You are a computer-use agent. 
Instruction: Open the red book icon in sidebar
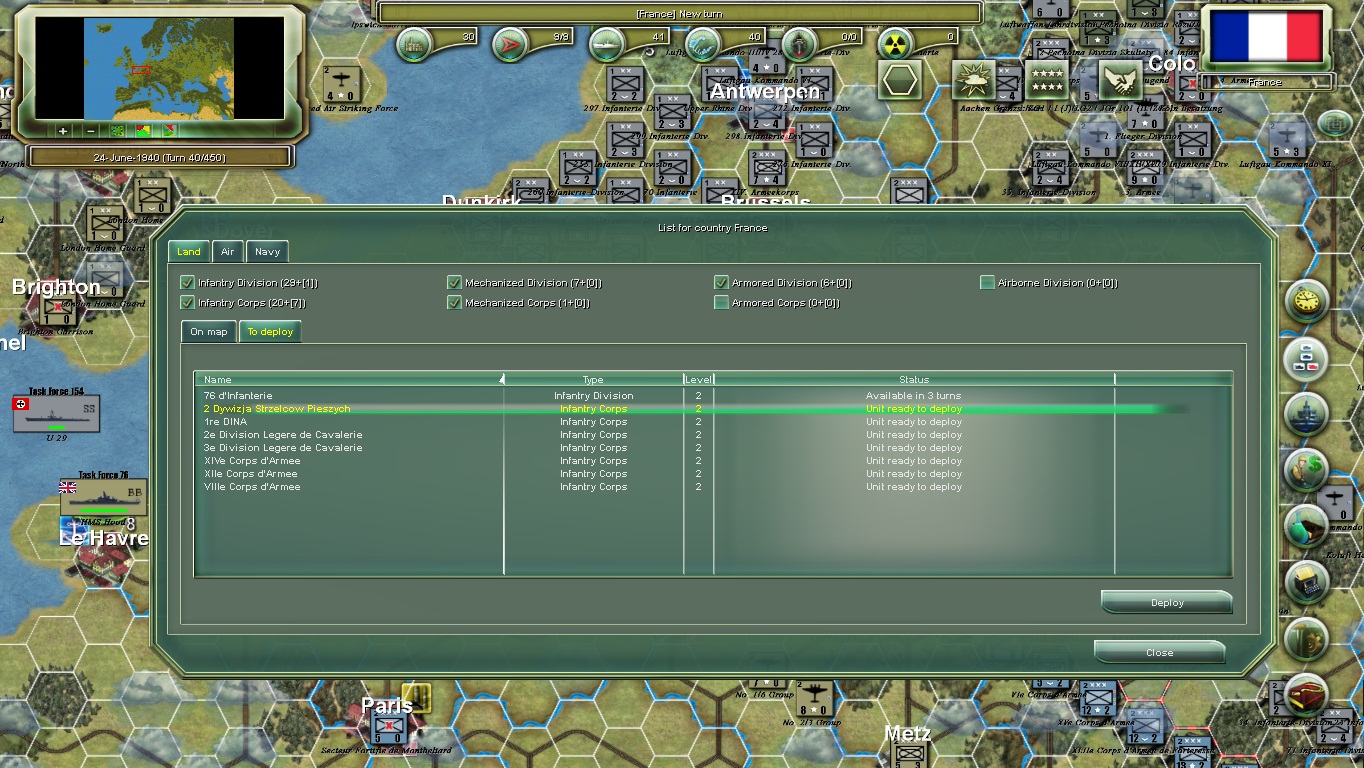[x=1306, y=695]
